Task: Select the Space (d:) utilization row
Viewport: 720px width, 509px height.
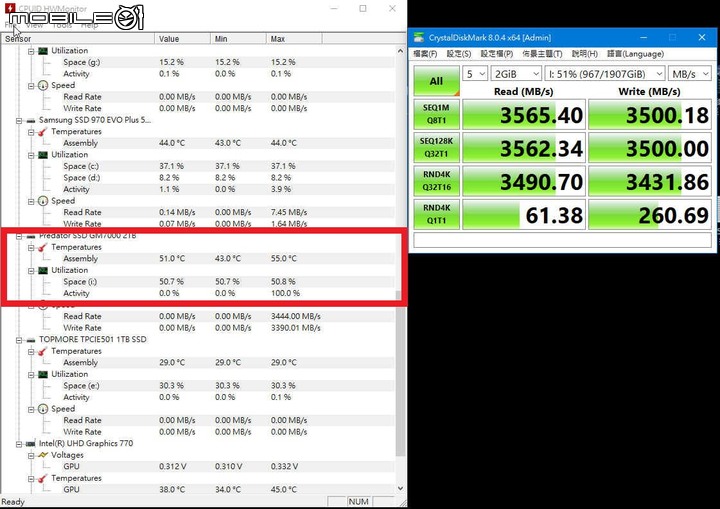Action: [197, 178]
